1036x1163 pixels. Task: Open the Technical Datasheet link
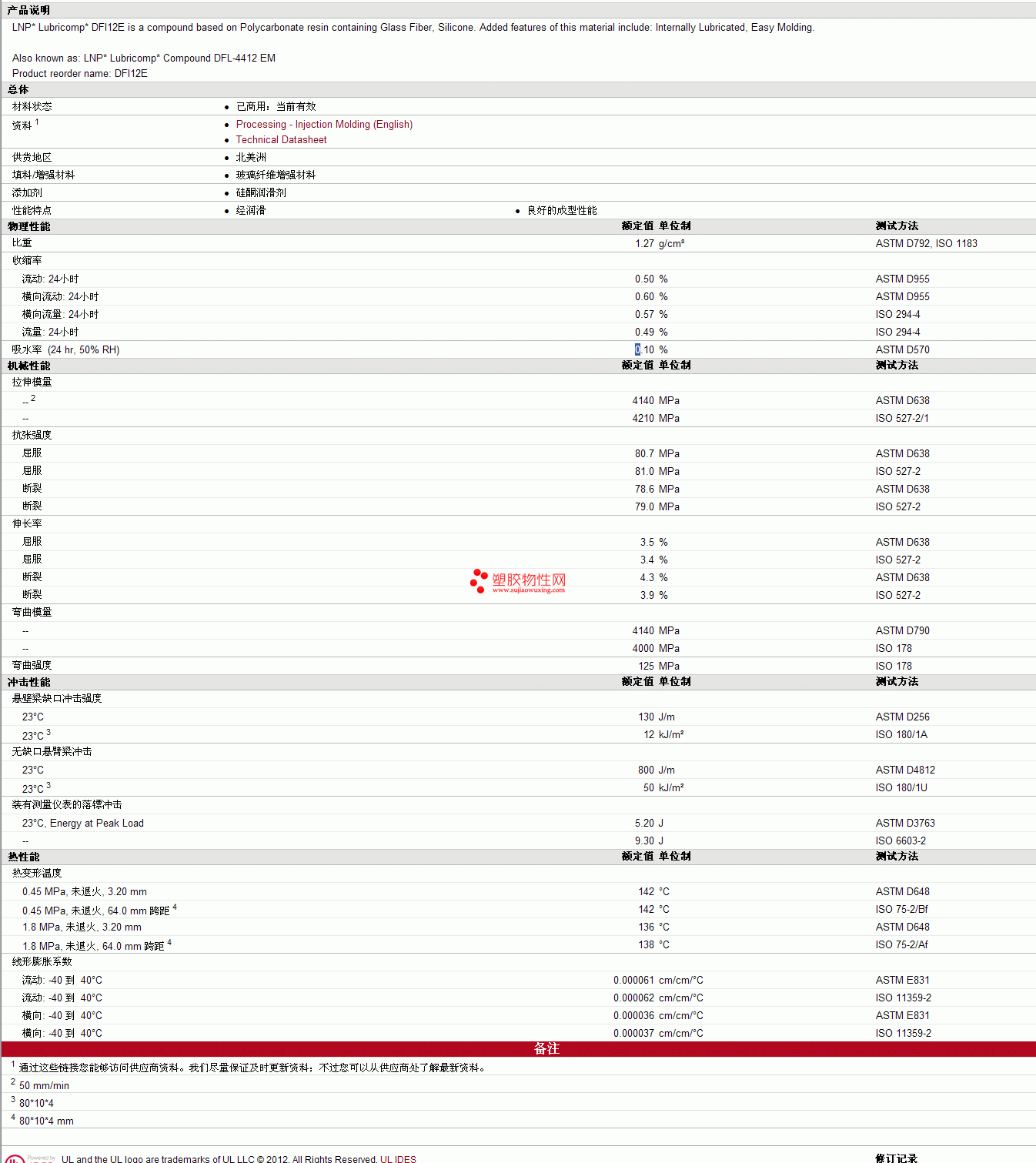281,139
